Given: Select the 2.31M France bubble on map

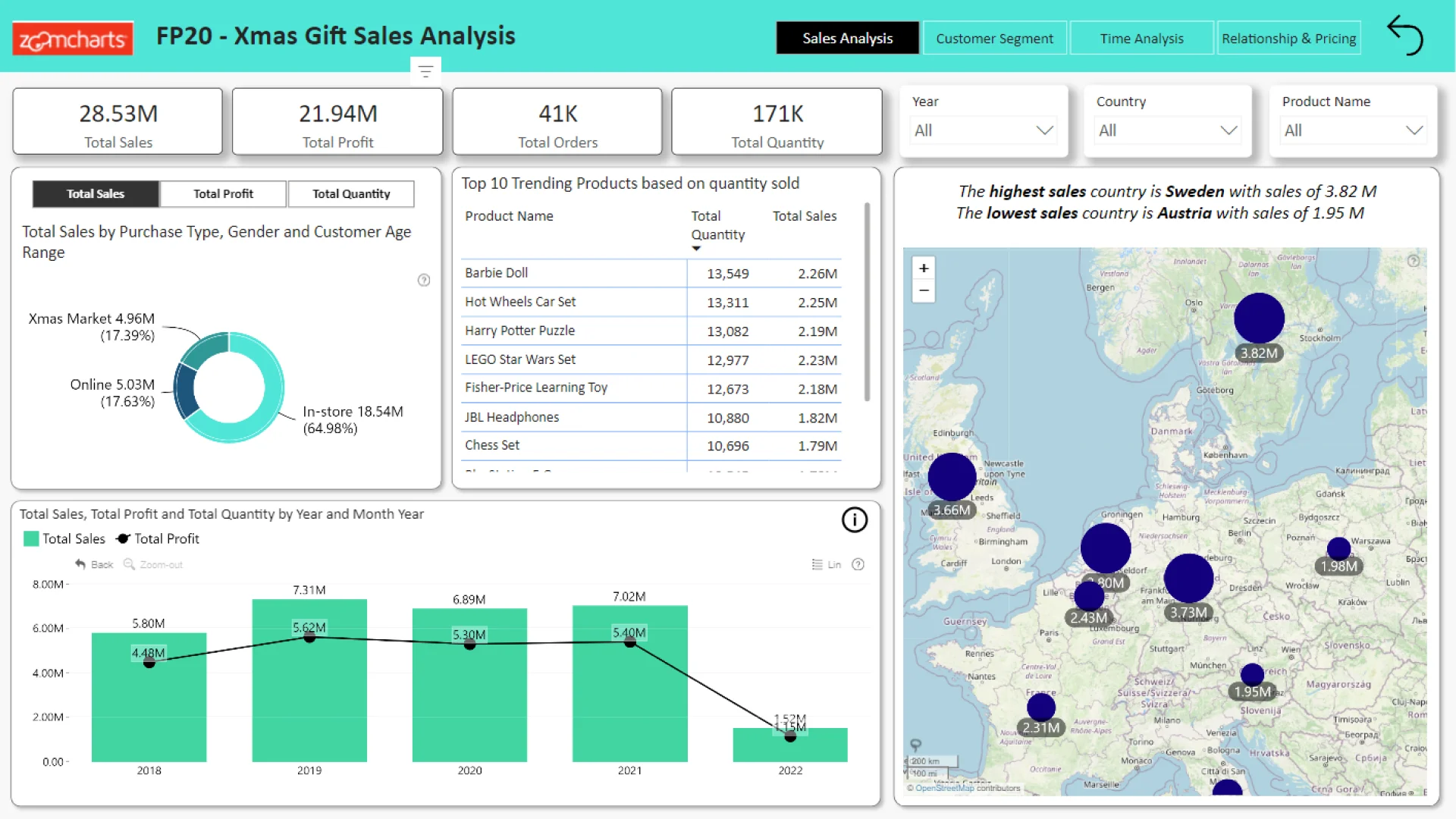Looking at the screenshot, I should pos(1041,707).
